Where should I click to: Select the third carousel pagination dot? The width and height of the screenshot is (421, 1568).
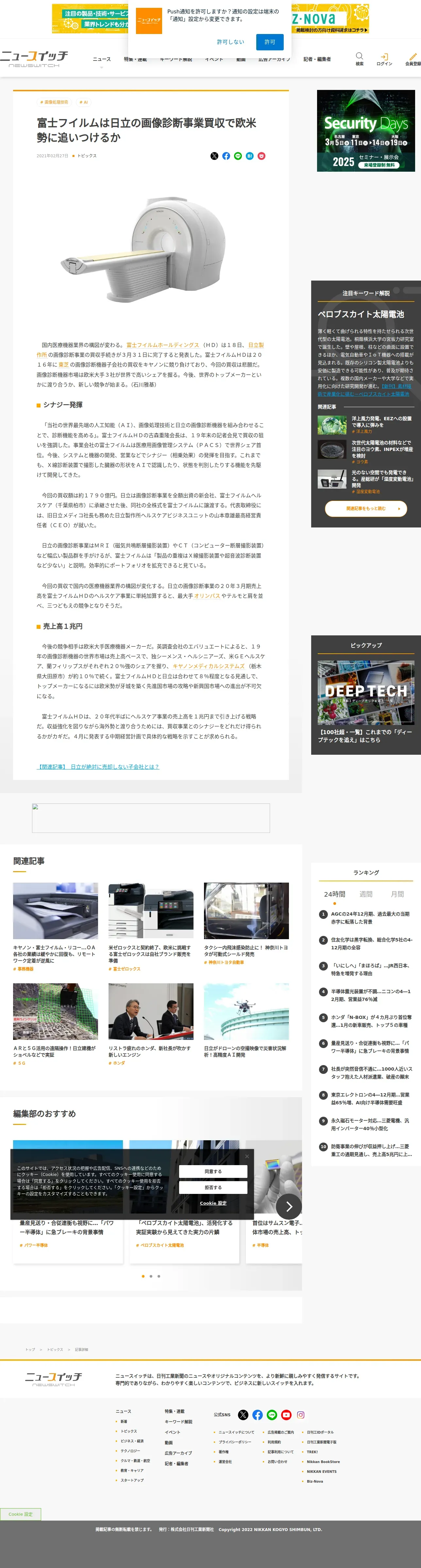(159, 1276)
